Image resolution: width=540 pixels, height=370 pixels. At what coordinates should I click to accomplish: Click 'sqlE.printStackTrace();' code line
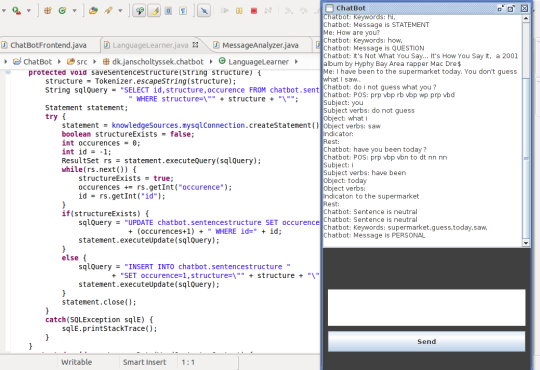click(x=110, y=328)
